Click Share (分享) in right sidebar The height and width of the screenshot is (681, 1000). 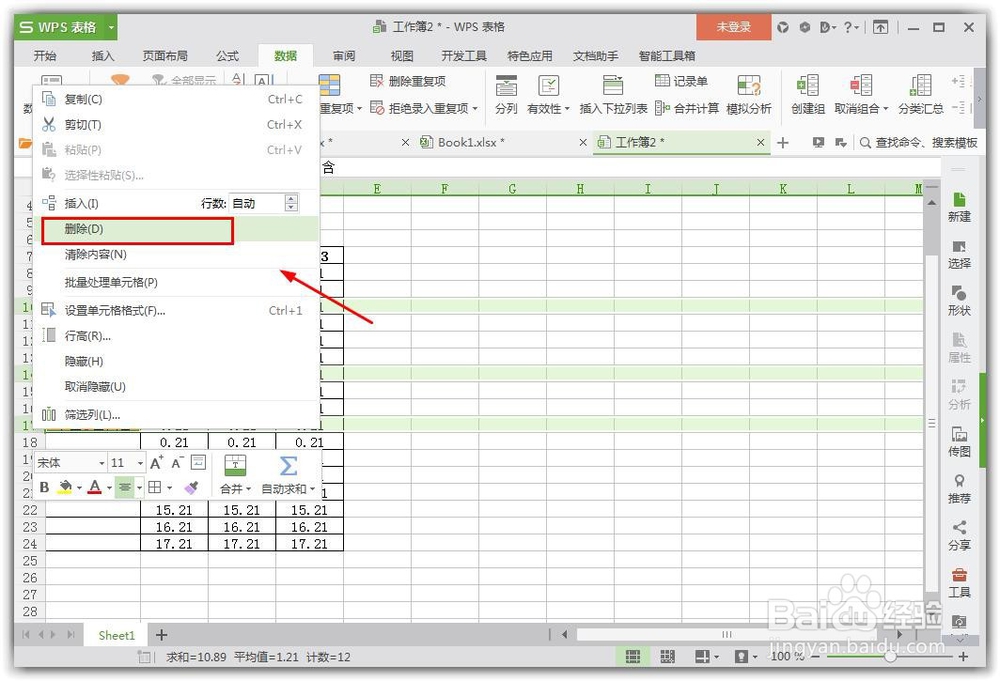[959, 536]
